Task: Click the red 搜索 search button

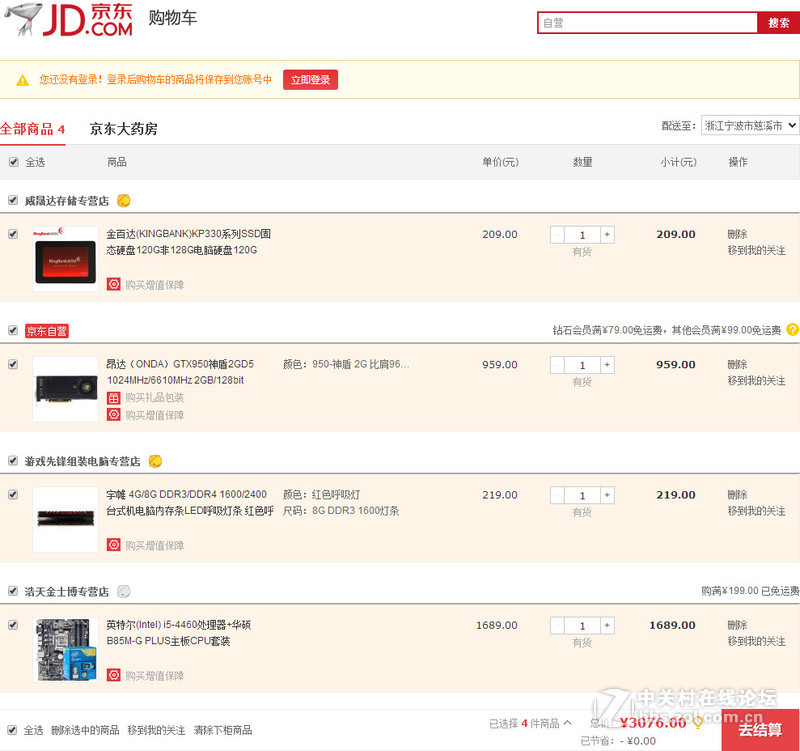Action: (778, 23)
